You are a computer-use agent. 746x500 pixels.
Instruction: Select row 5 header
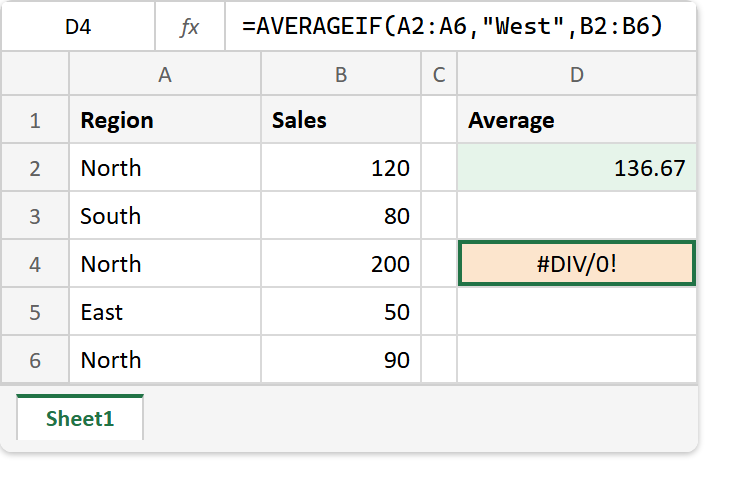(x=35, y=312)
